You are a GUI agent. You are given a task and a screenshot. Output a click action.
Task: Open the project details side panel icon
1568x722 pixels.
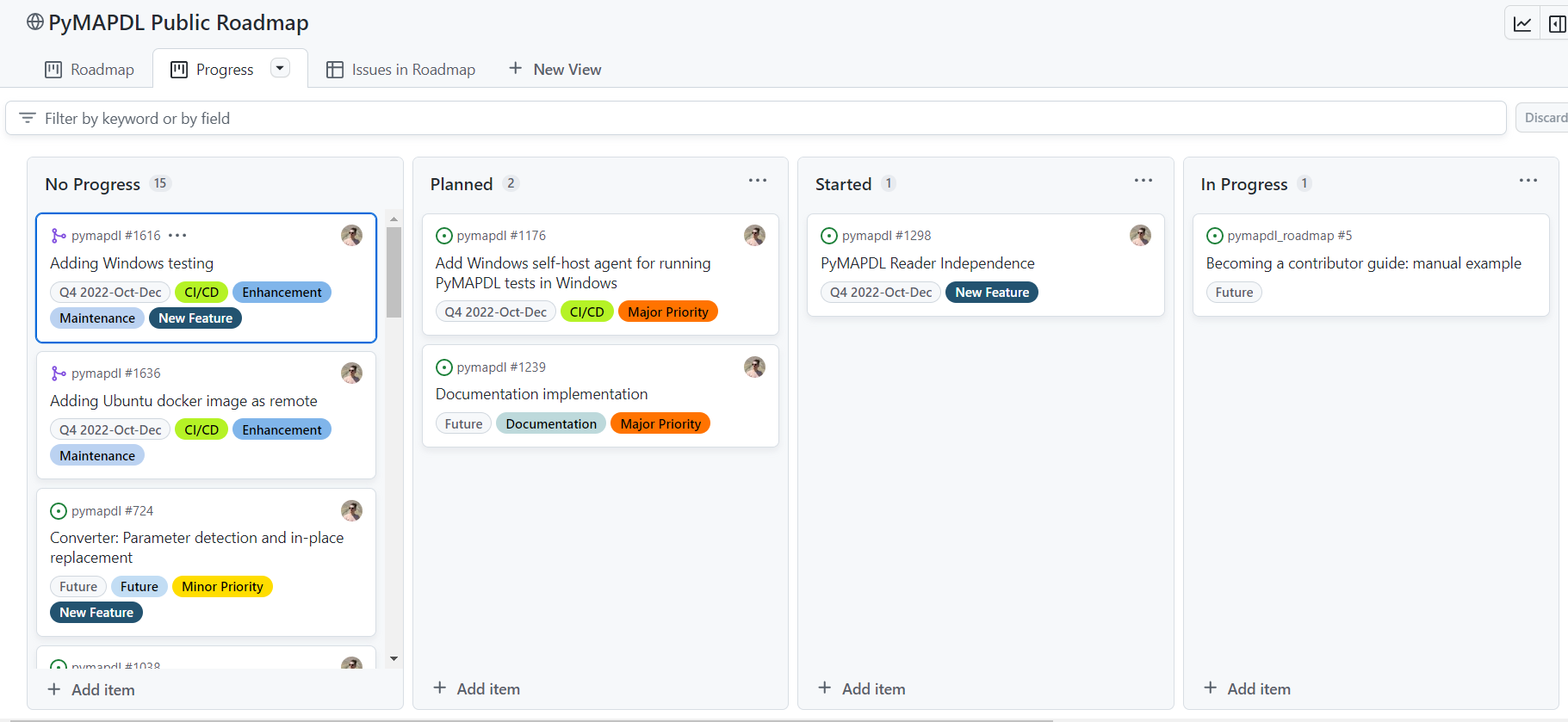(x=1556, y=23)
